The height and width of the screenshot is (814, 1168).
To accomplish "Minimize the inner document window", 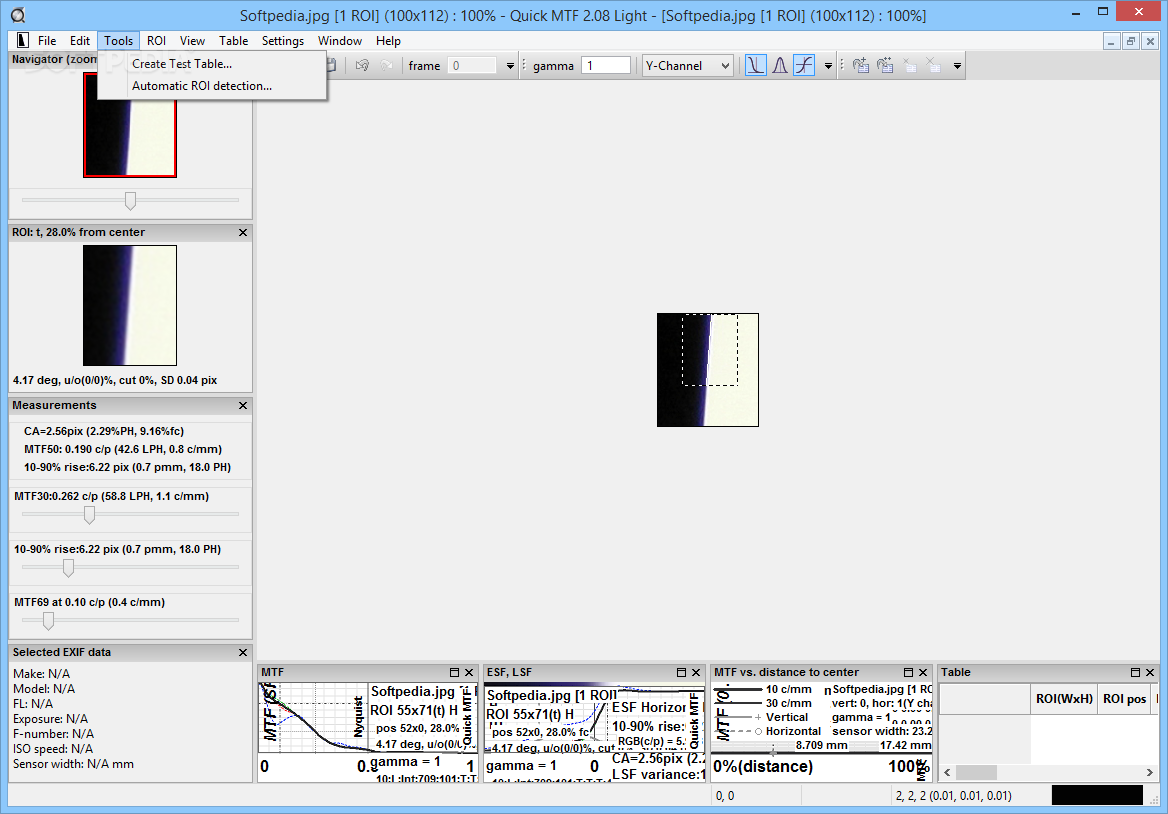I will pyautogui.click(x=1111, y=42).
